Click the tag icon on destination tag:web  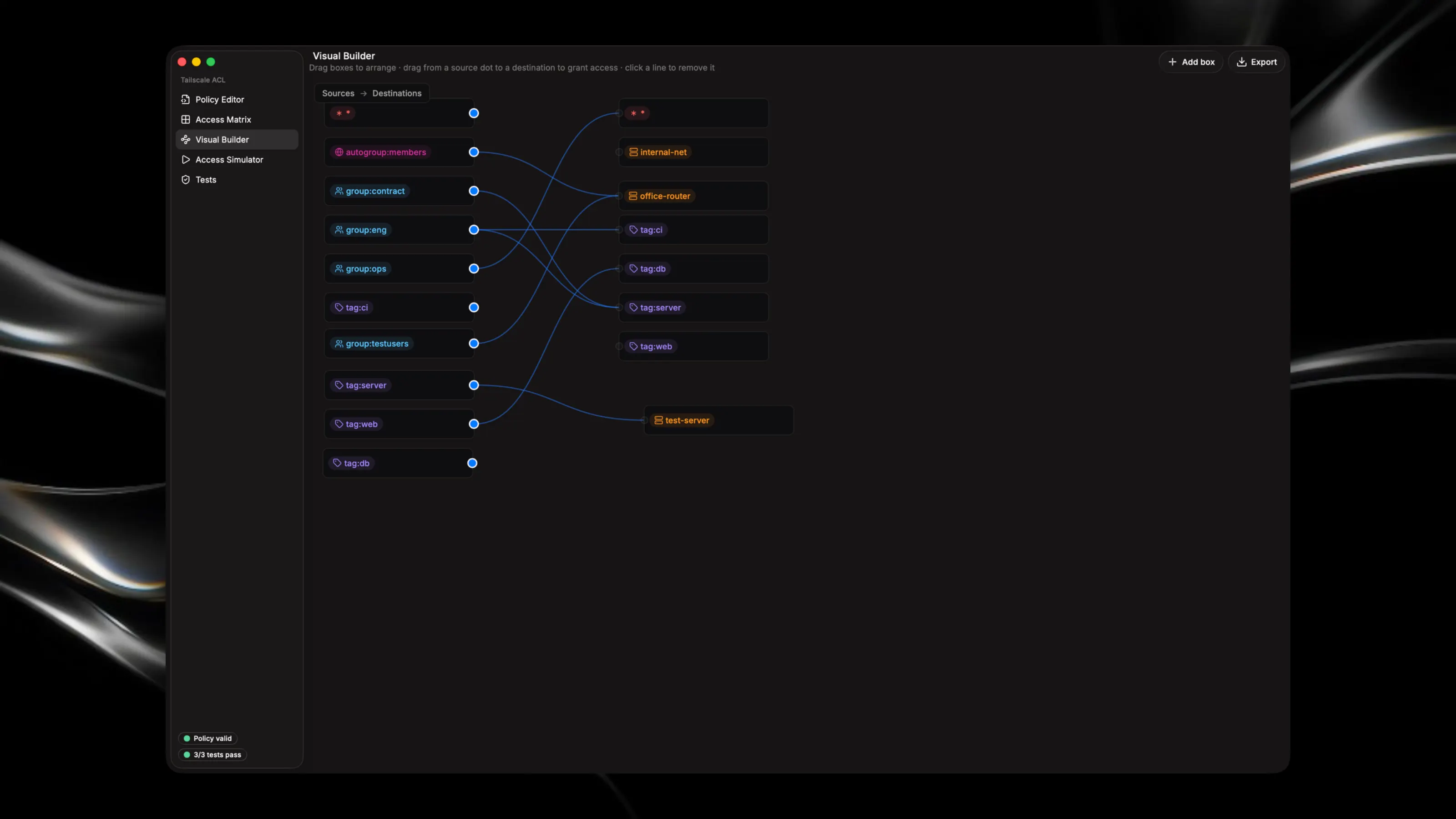point(634,346)
